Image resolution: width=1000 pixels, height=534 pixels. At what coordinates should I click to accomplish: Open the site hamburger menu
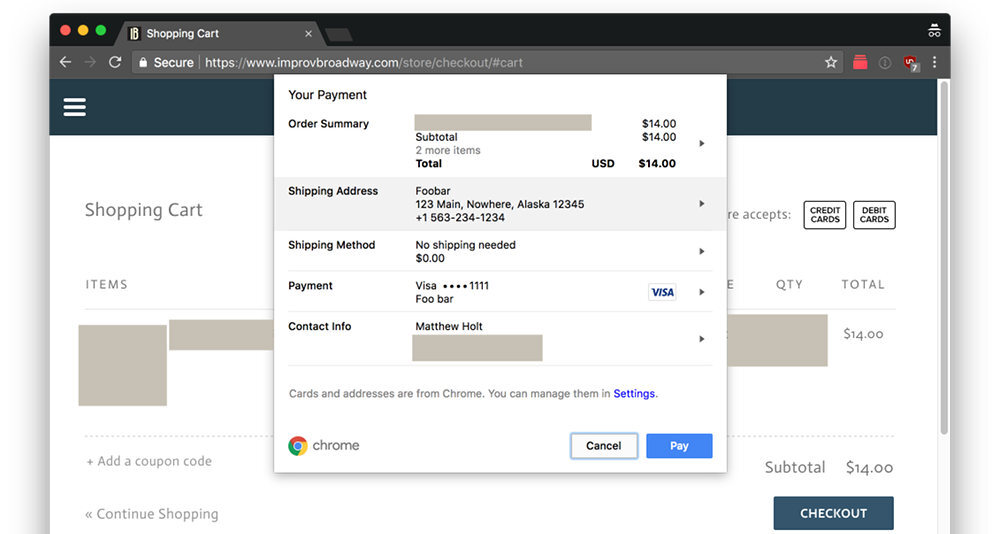pyautogui.click(x=75, y=107)
